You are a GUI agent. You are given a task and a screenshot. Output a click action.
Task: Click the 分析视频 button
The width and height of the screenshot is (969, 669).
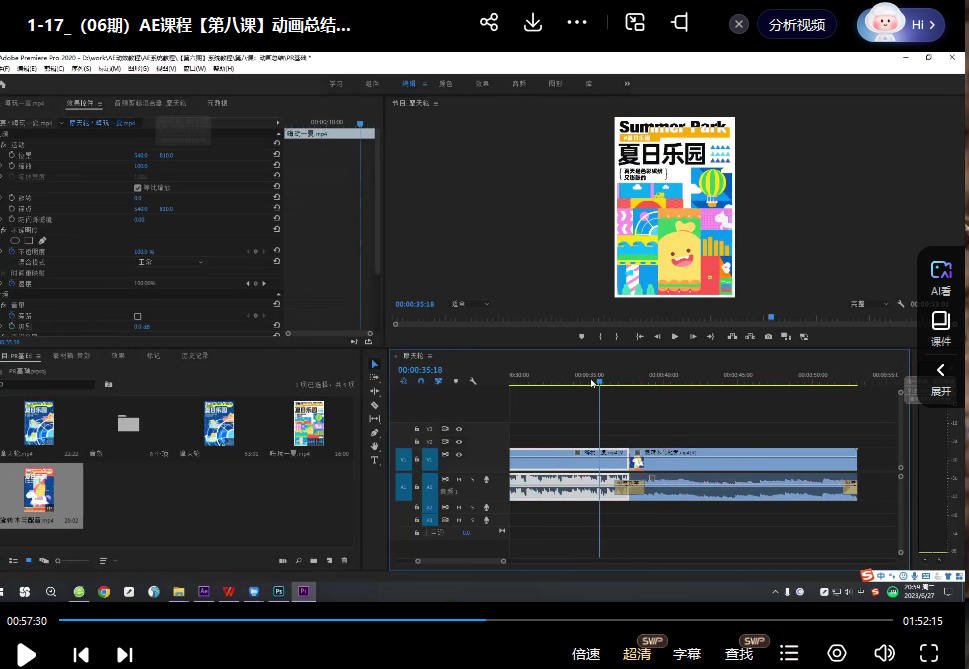point(797,25)
